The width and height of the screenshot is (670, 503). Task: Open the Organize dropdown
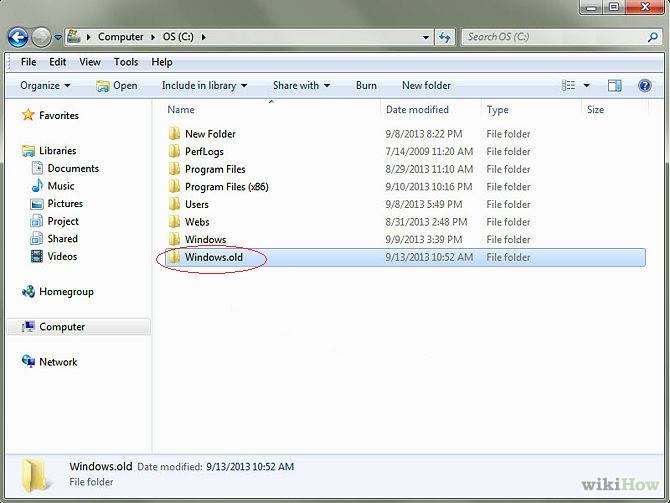click(45, 85)
